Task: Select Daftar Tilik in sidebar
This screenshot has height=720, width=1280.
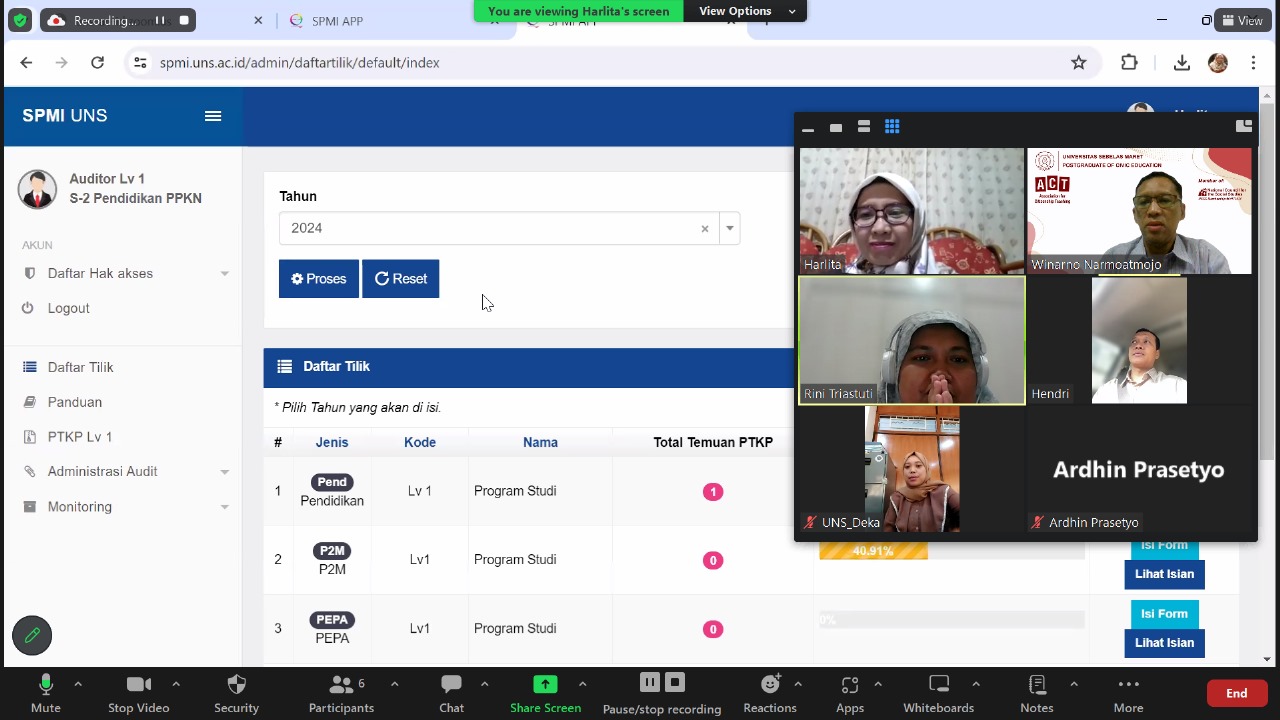Action: coord(80,367)
